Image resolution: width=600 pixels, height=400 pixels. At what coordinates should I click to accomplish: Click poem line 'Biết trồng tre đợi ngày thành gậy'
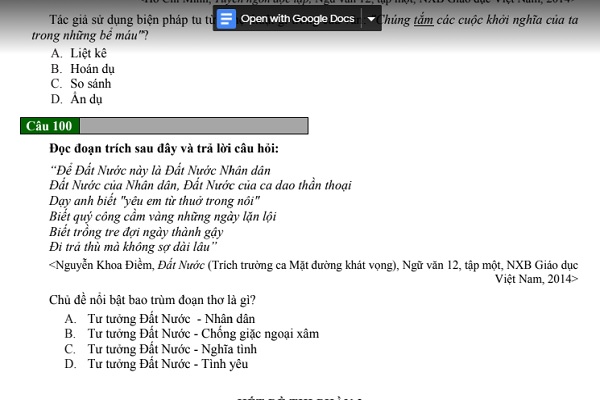(x=136, y=232)
